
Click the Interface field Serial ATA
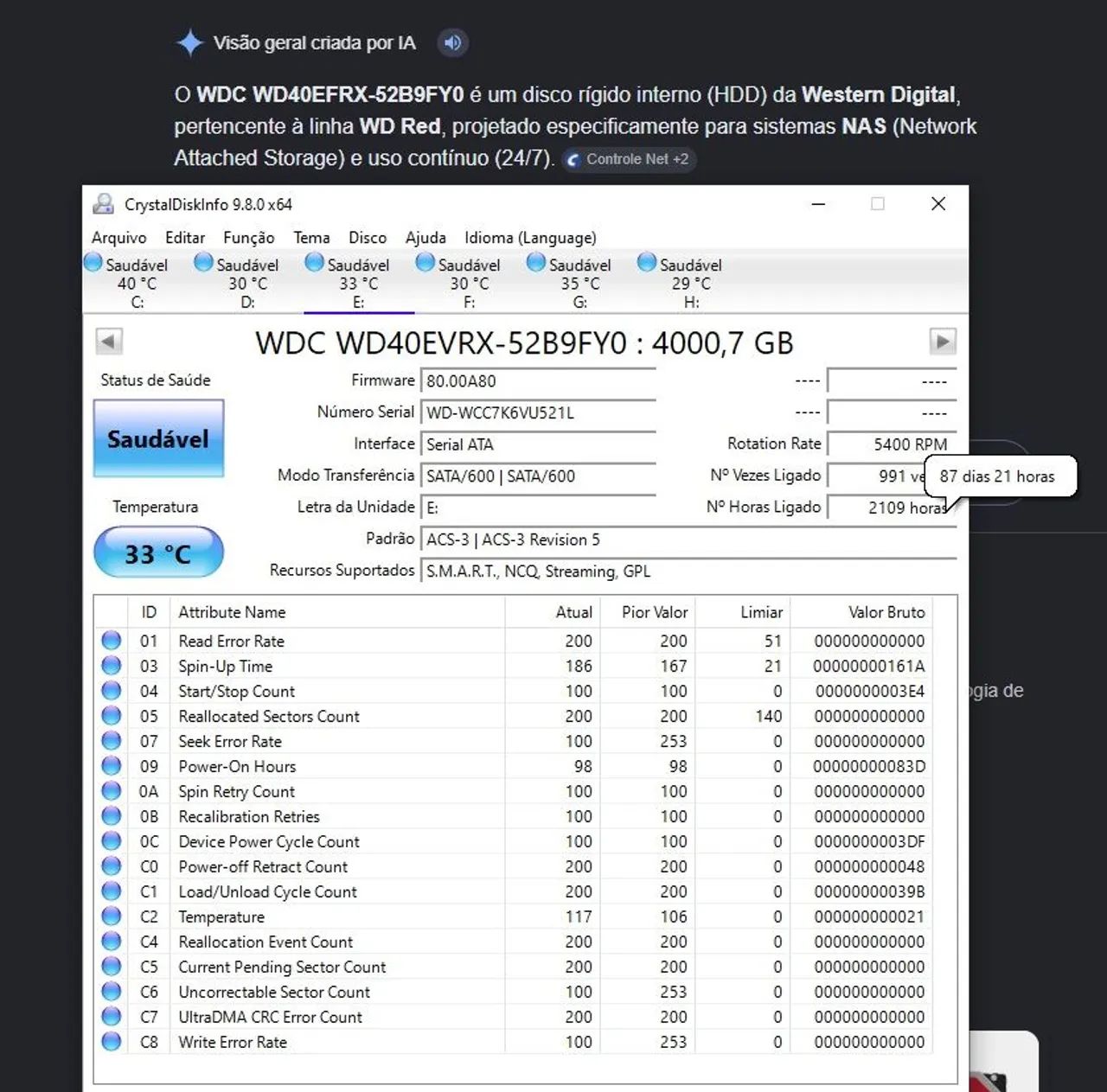coord(538,444)
